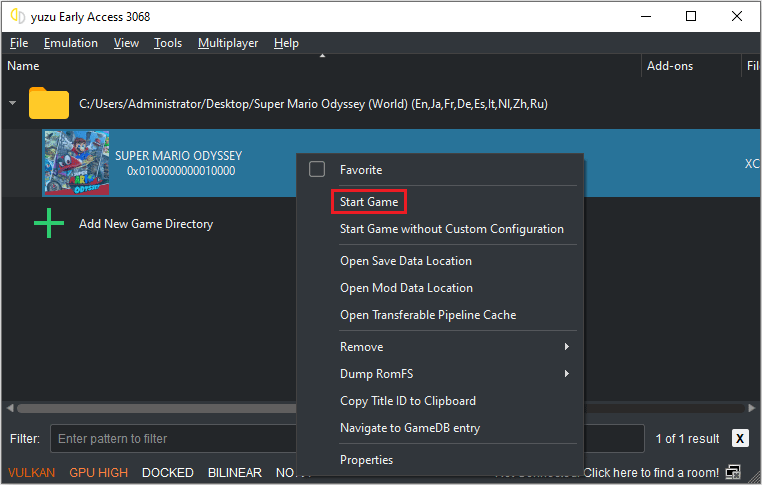
Task: Switch the DOCKED mode toggle
Action: point(168,473)
